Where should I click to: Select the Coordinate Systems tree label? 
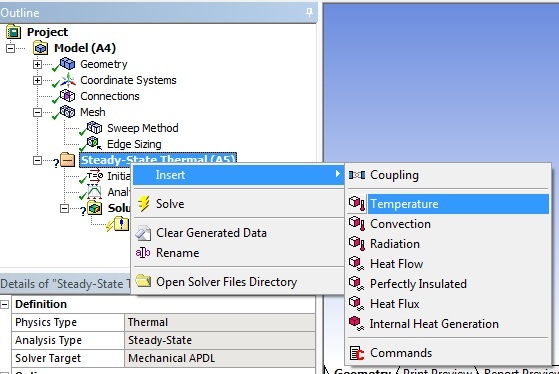(128, 80)
